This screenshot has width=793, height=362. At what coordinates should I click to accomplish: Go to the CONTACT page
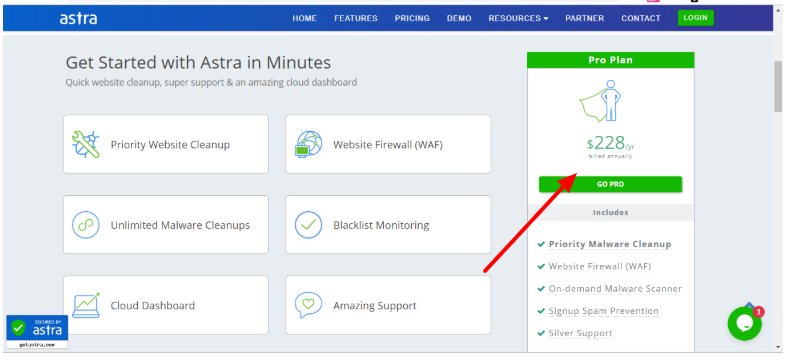click(641, 18)
